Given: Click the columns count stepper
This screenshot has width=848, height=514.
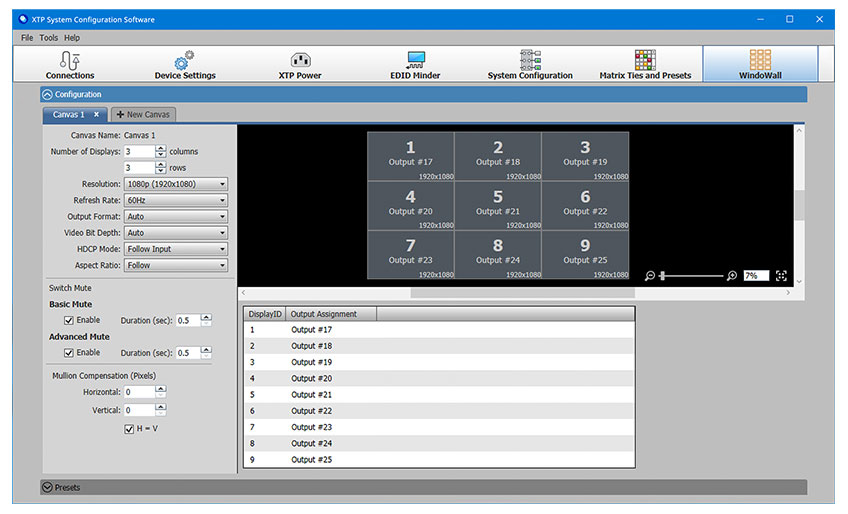Looking at the screenshot, I should [x=161, y=151].
